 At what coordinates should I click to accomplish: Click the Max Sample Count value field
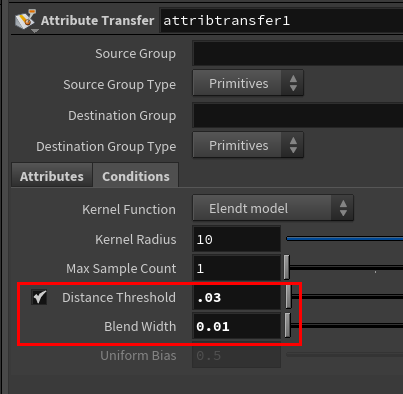[237, 268]
